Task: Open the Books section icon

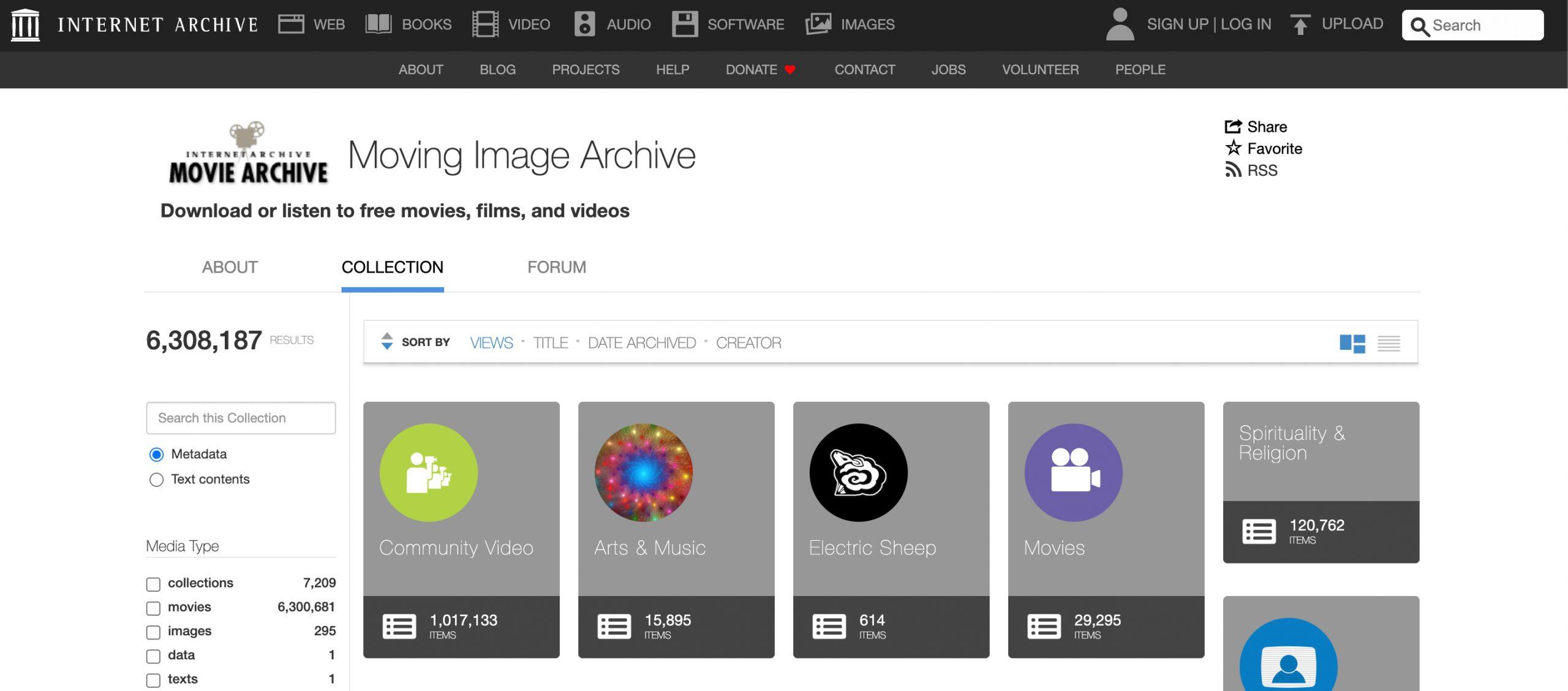Action: click(379, 25)
